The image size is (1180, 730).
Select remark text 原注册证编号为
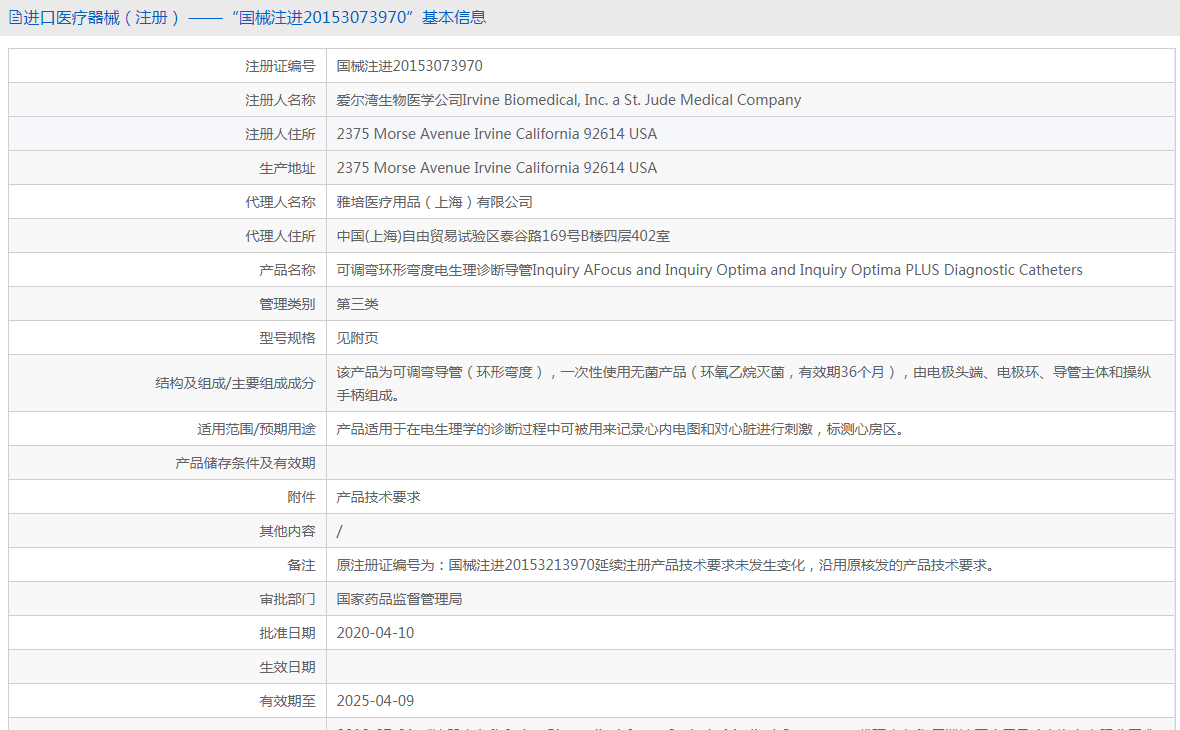[x=668, y=565]
